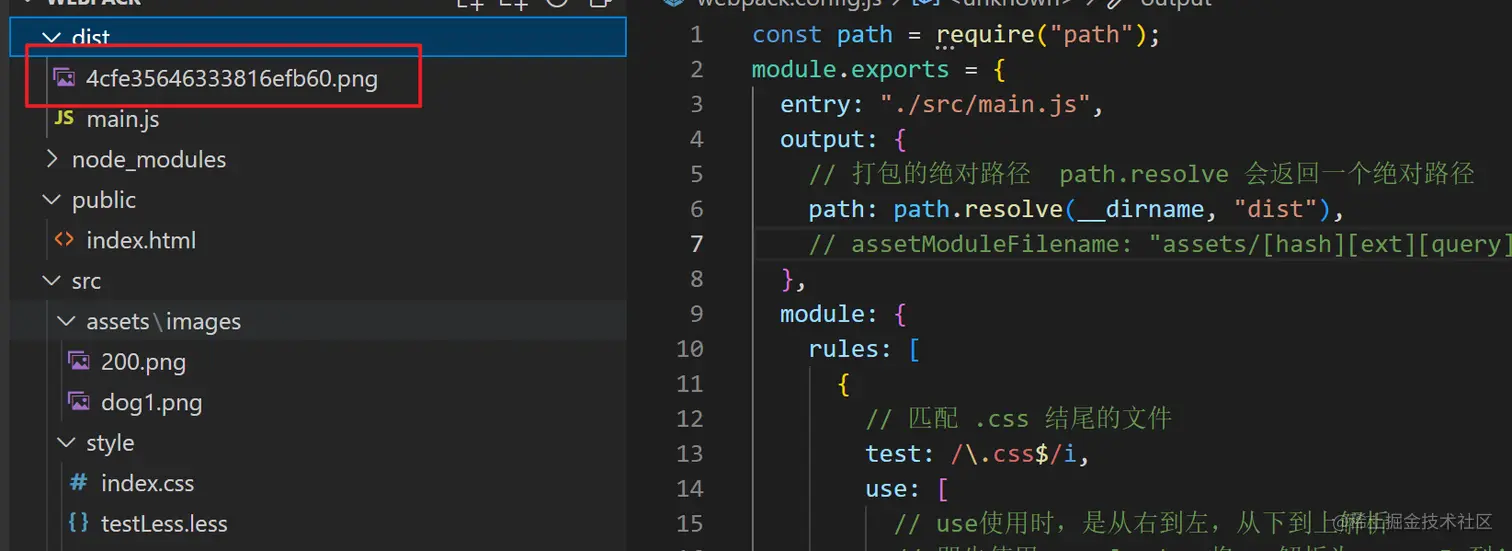Open index.html file name in public

pyautogui.click(x=141, y=240)
